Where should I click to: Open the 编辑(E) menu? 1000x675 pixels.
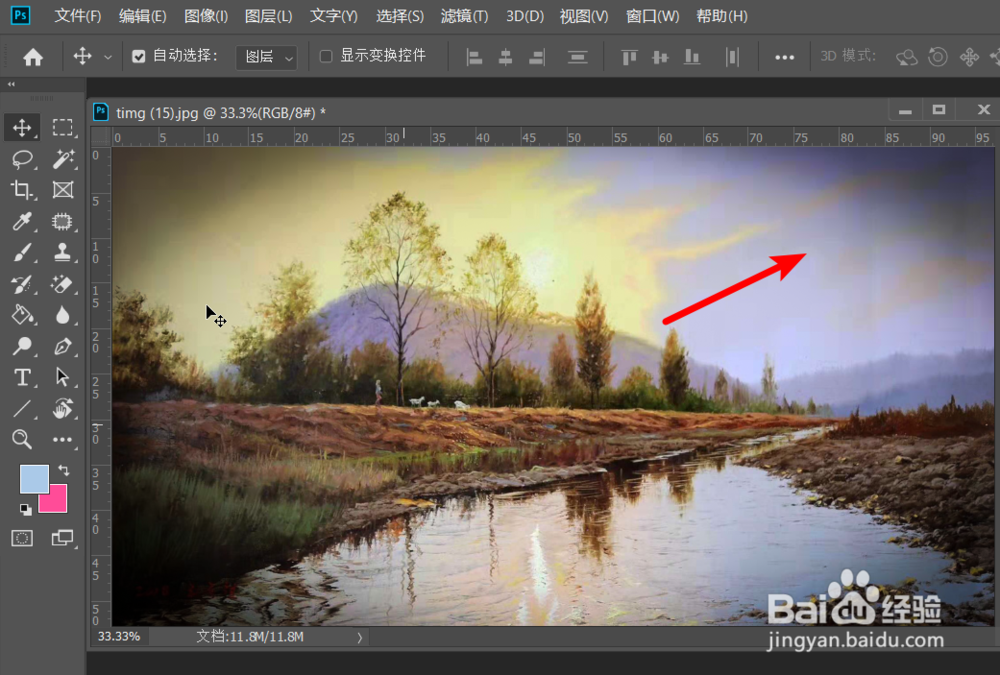pos(143,16)
